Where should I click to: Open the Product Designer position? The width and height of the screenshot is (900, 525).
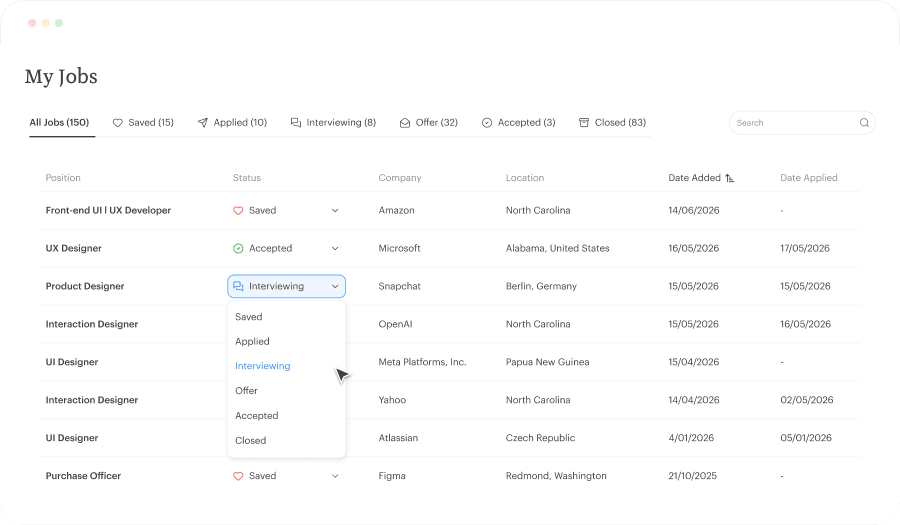tap(85, 286)
